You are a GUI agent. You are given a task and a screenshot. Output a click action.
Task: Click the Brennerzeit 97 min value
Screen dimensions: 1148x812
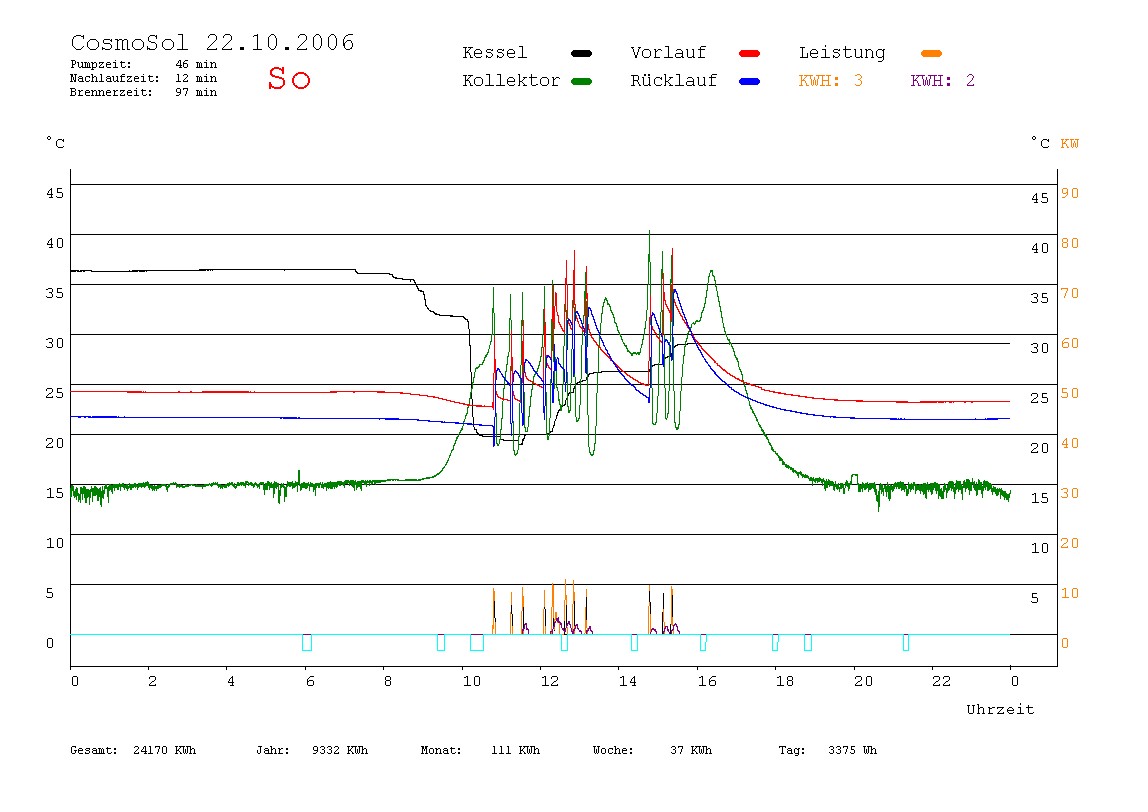click(x=196, y=92)
